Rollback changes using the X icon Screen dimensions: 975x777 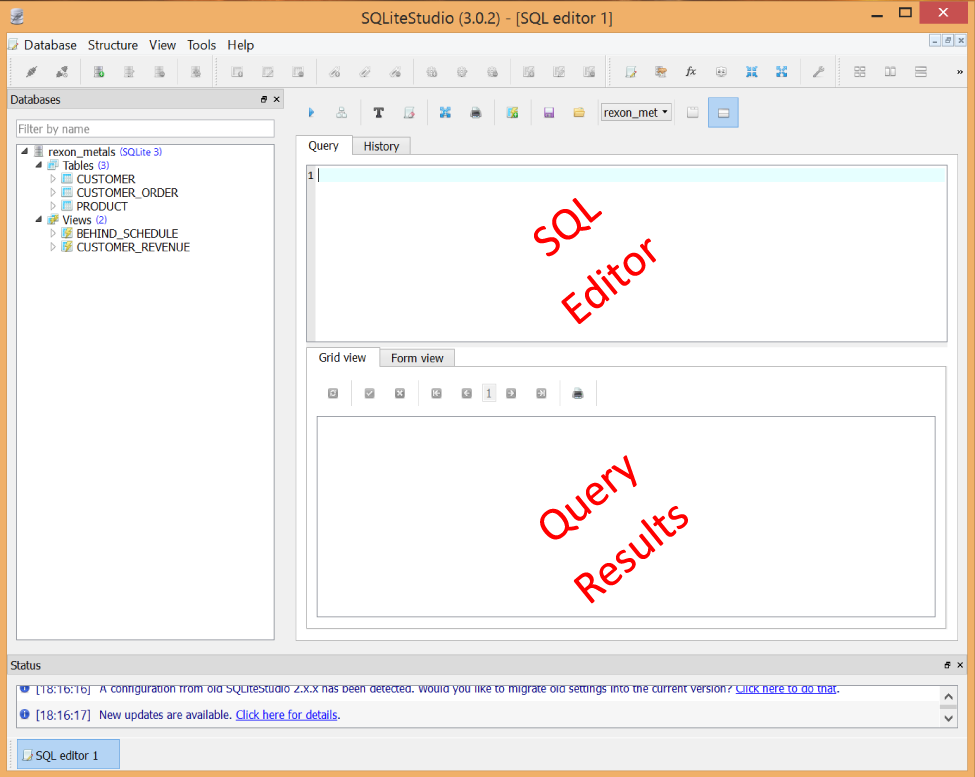(399, 393)
